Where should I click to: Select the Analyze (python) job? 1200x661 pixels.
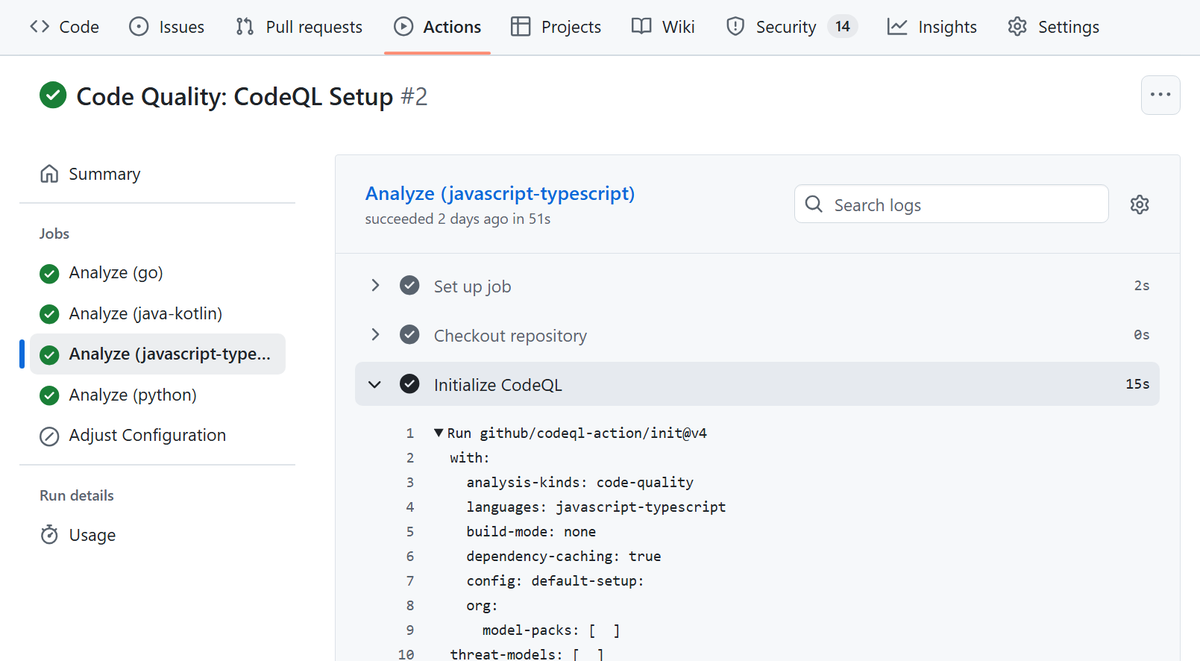pos(132,395)
